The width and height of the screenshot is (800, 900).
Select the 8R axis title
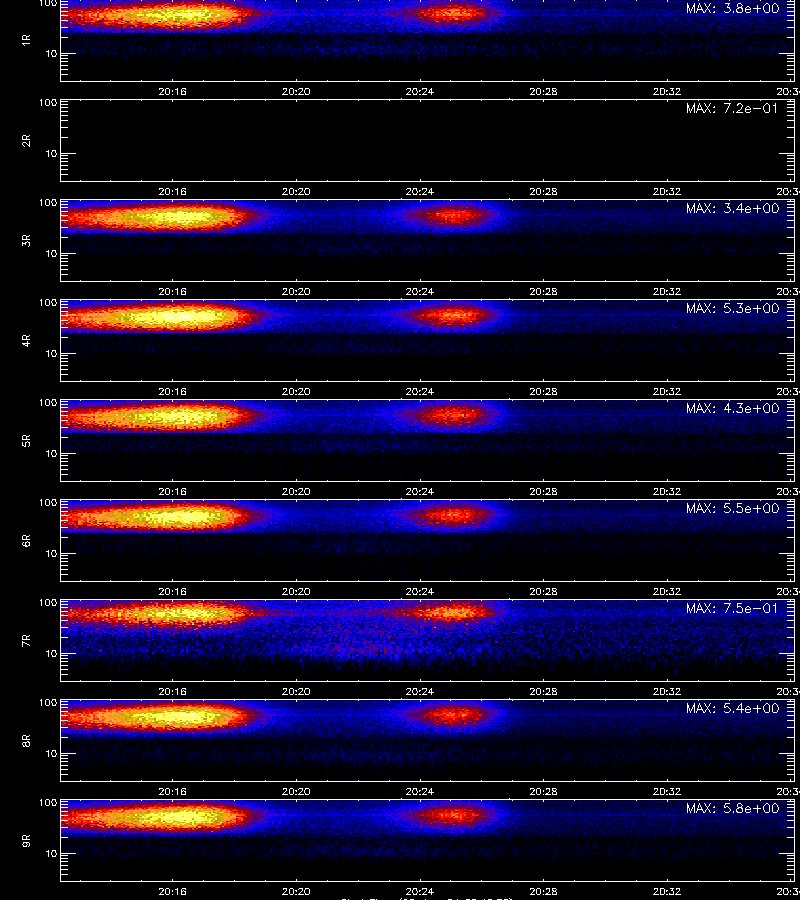(26, 740)
